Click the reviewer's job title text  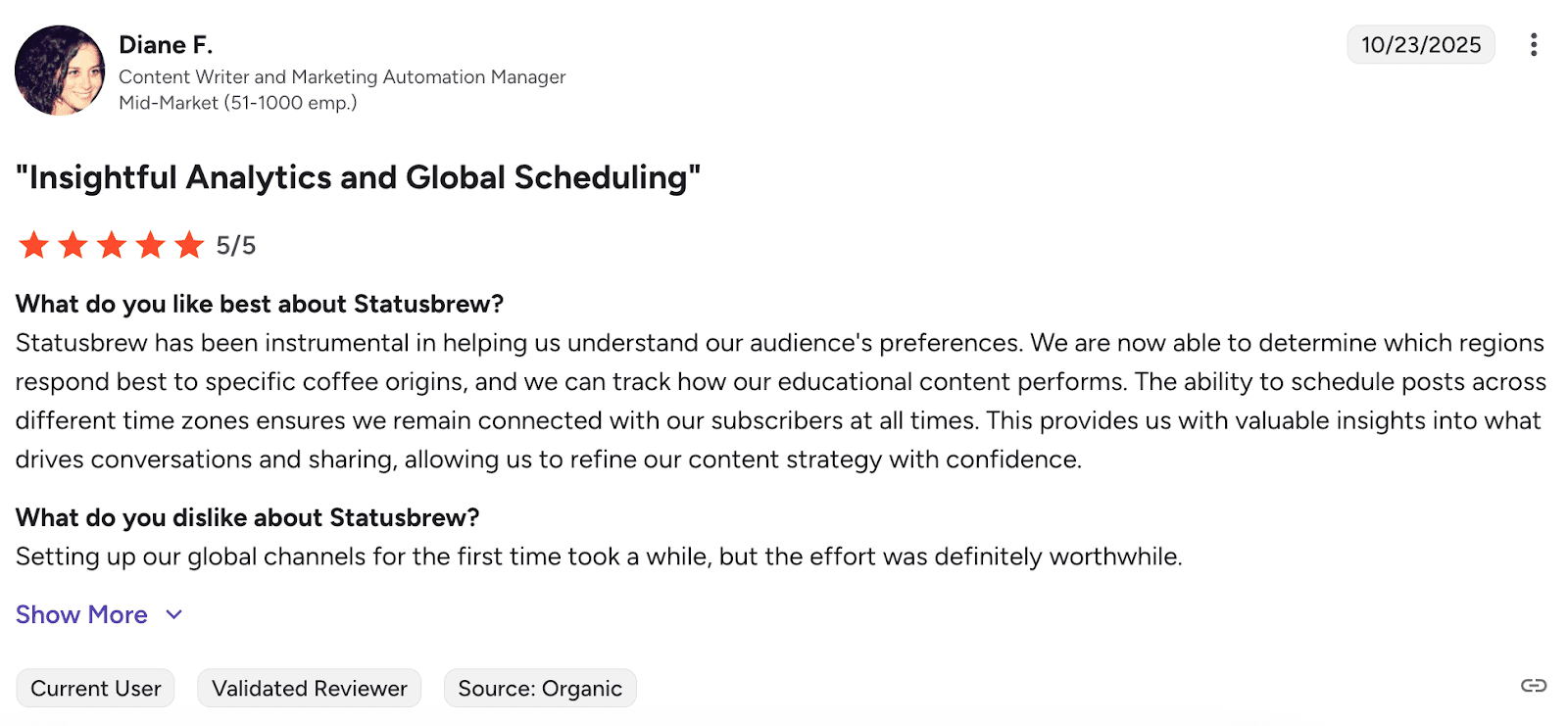342,76
